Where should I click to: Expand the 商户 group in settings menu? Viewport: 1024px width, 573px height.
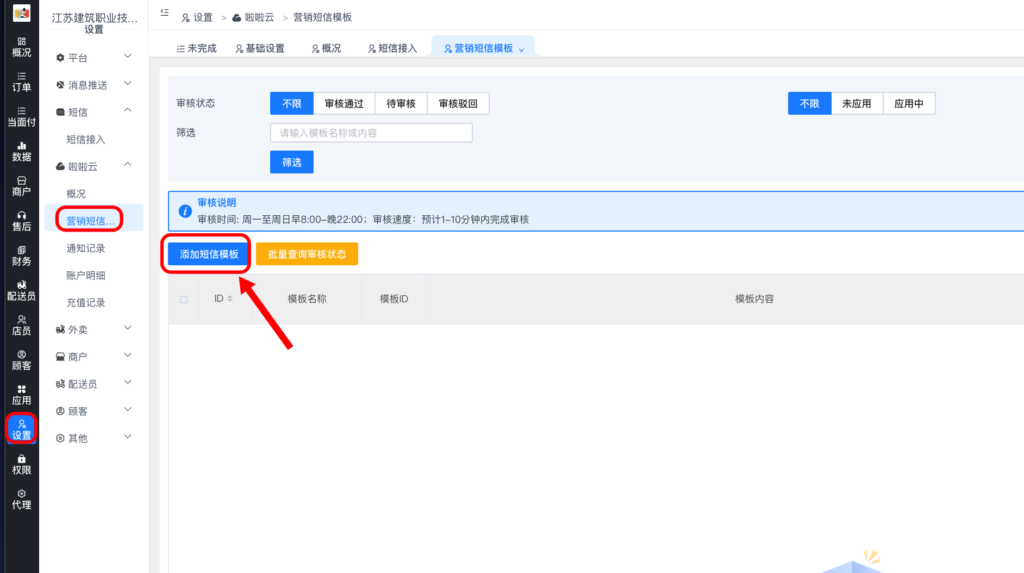pos(94,357)
